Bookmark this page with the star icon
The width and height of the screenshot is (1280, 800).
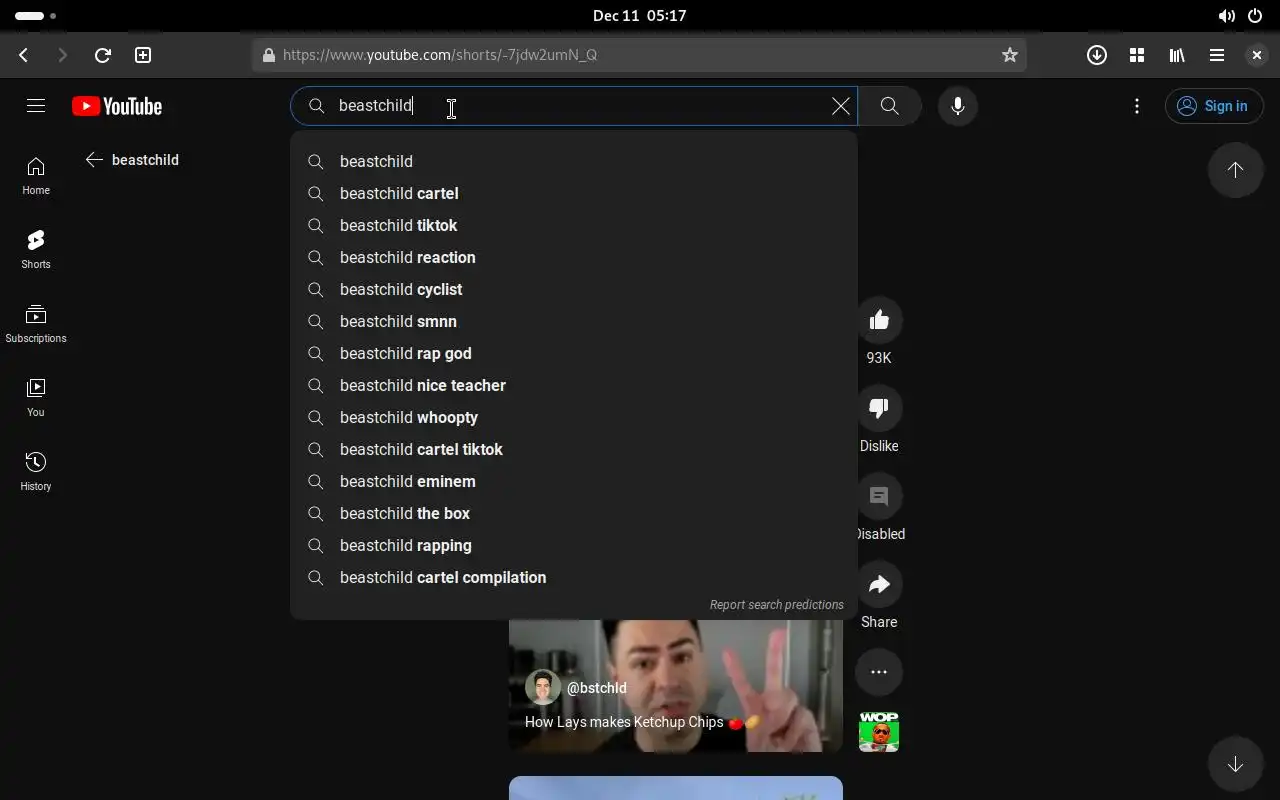click(x=1010, y=55)
